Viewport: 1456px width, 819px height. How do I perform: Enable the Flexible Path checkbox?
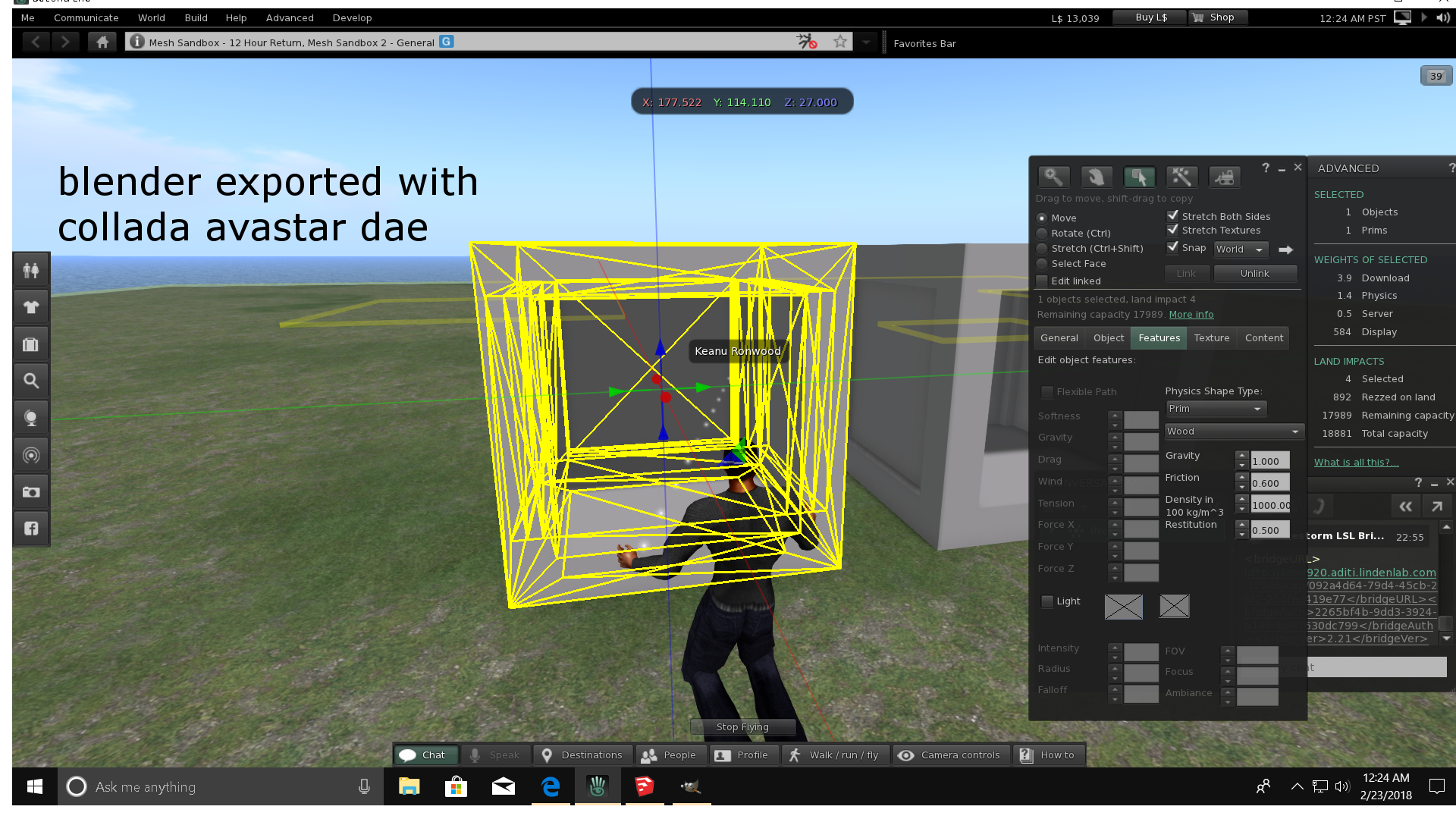[1047, 391]
